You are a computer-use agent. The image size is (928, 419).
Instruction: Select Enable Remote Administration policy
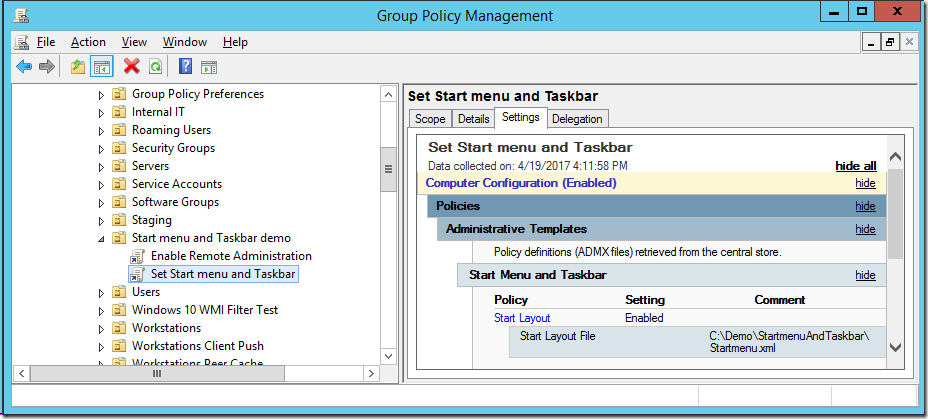click(231, 256)
